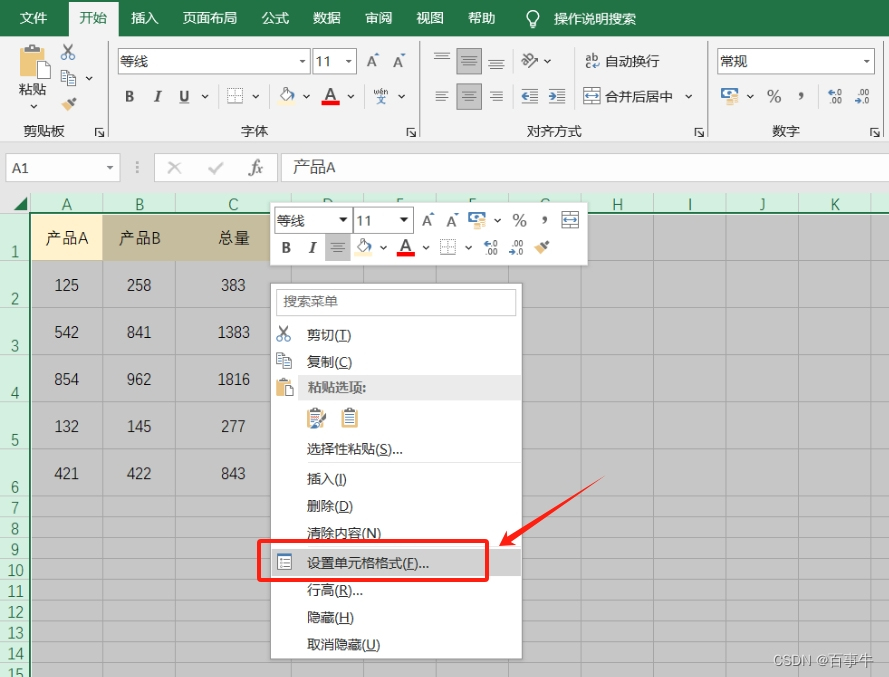Screen dimensions: 889x677
Task: Click the insert function fx icon
Action: coord(256,167)
